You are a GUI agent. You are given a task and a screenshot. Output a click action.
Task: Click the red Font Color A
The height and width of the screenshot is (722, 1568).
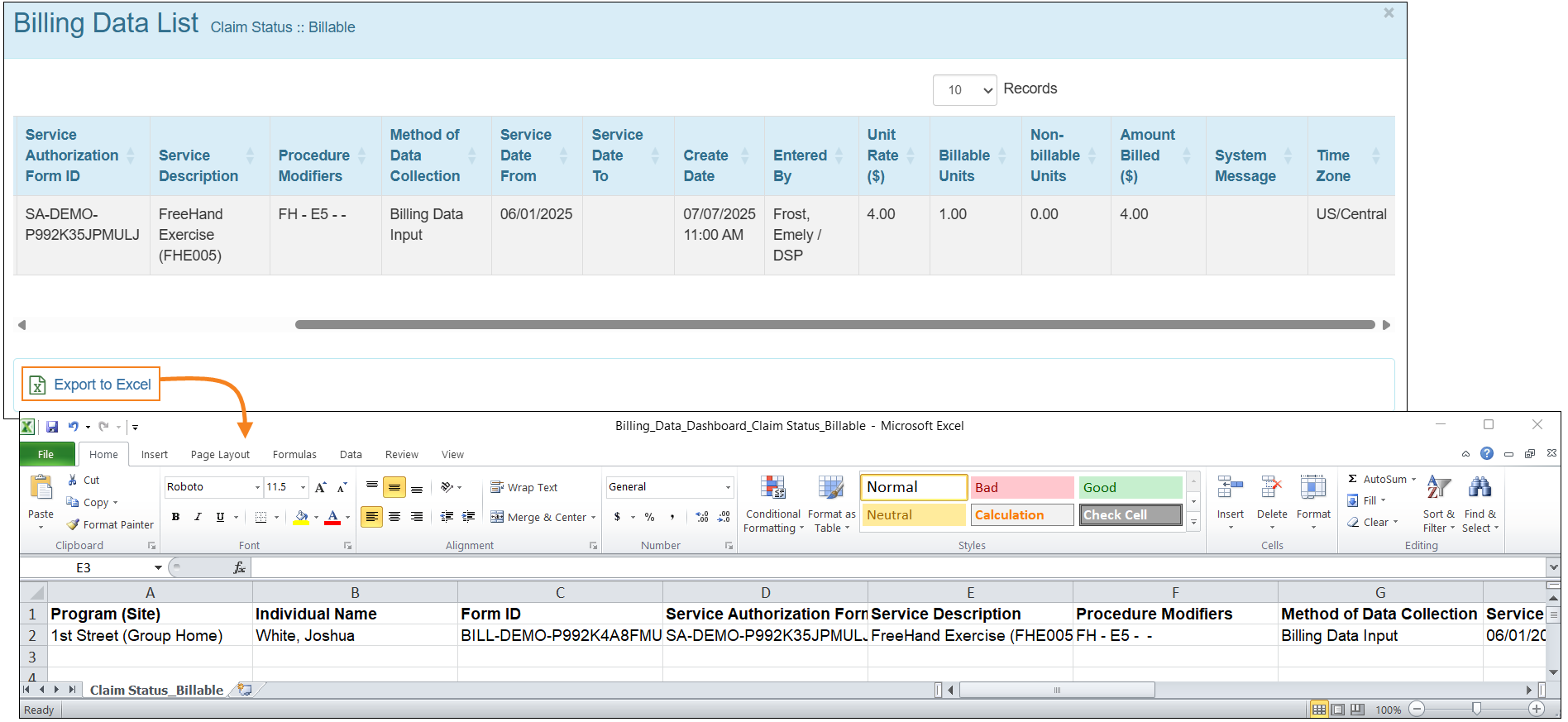click(x=332, y=517)
